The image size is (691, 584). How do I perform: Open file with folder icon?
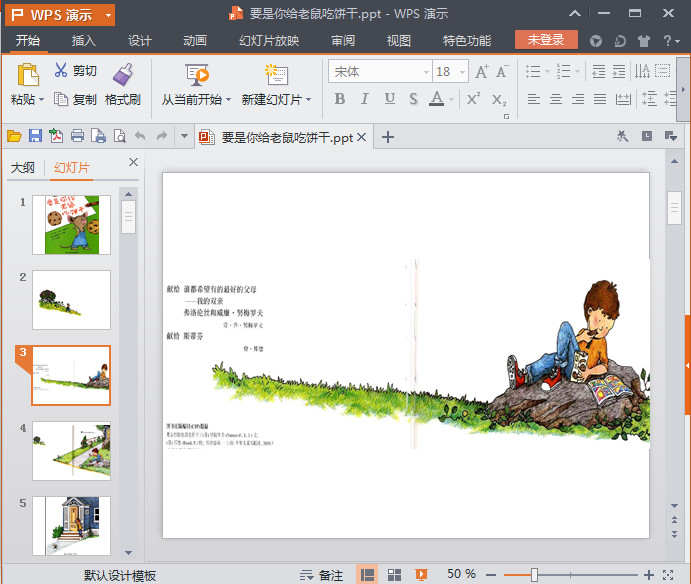coord(14,136)
